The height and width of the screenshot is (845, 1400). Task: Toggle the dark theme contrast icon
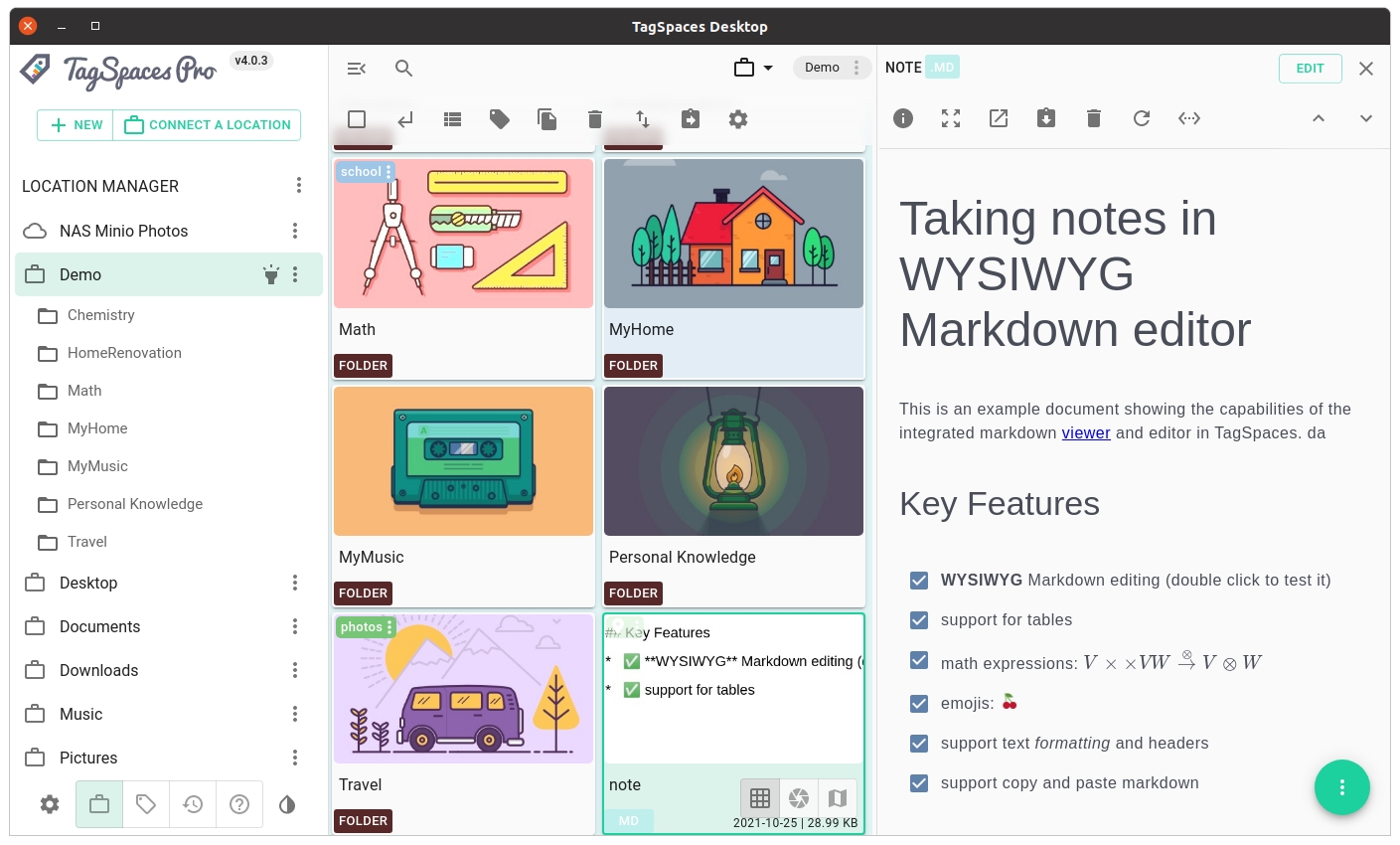[x=287, y=804]
